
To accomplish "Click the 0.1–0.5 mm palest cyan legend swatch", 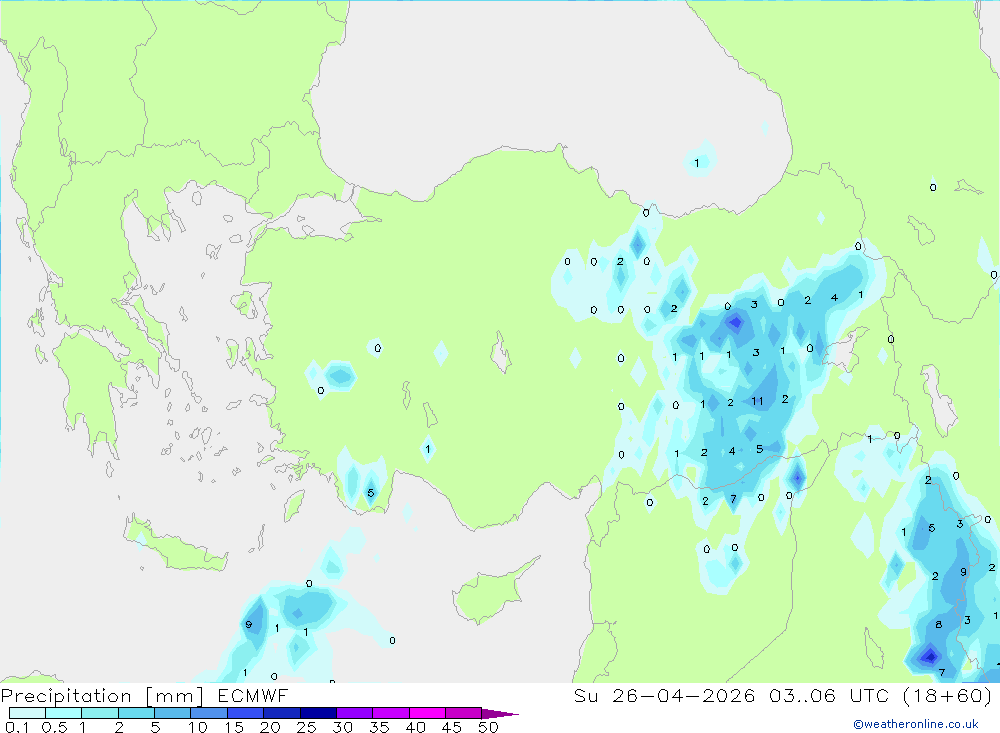I will click(x=27, y=713).
